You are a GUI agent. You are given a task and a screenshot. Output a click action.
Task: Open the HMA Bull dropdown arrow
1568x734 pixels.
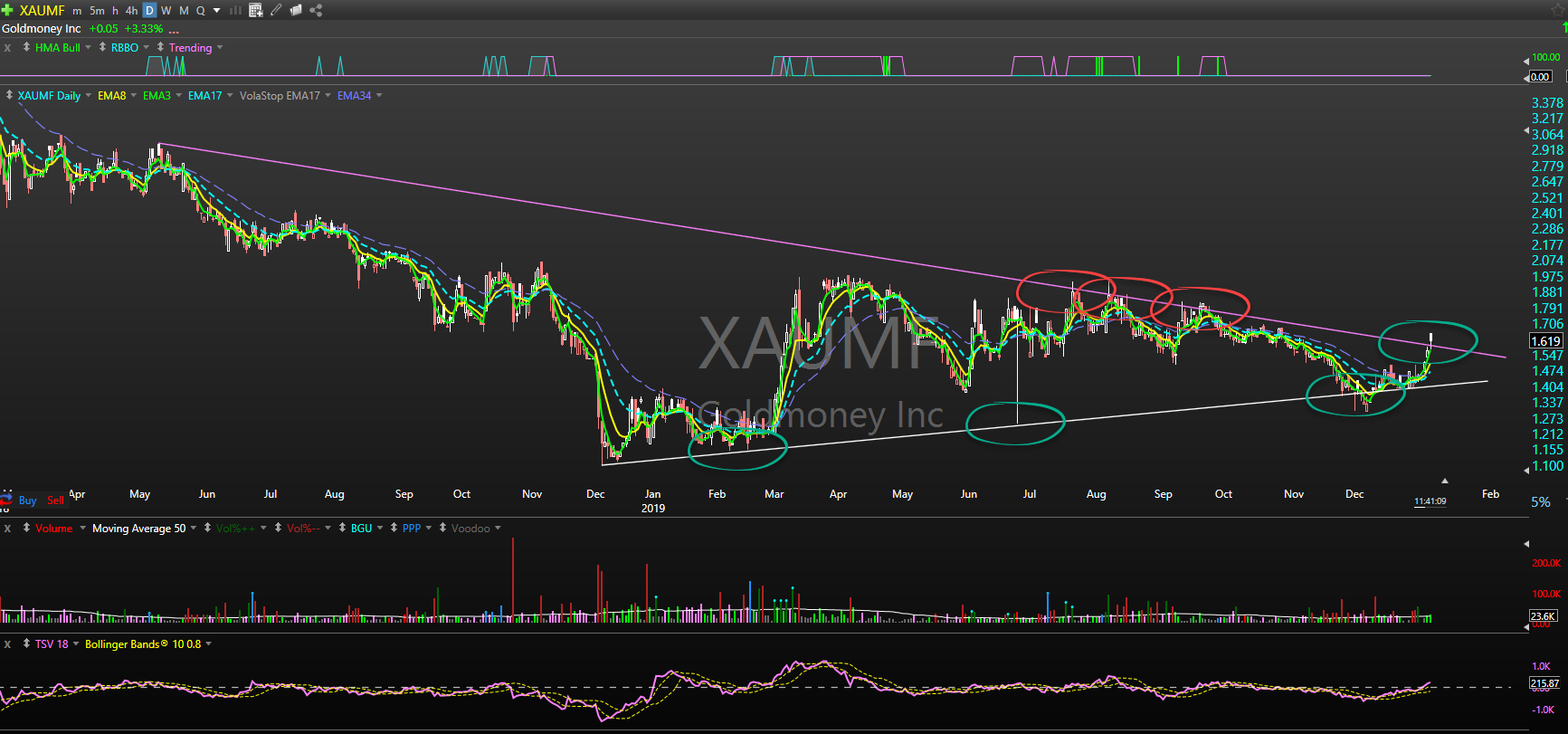click(x=88, y=47)
